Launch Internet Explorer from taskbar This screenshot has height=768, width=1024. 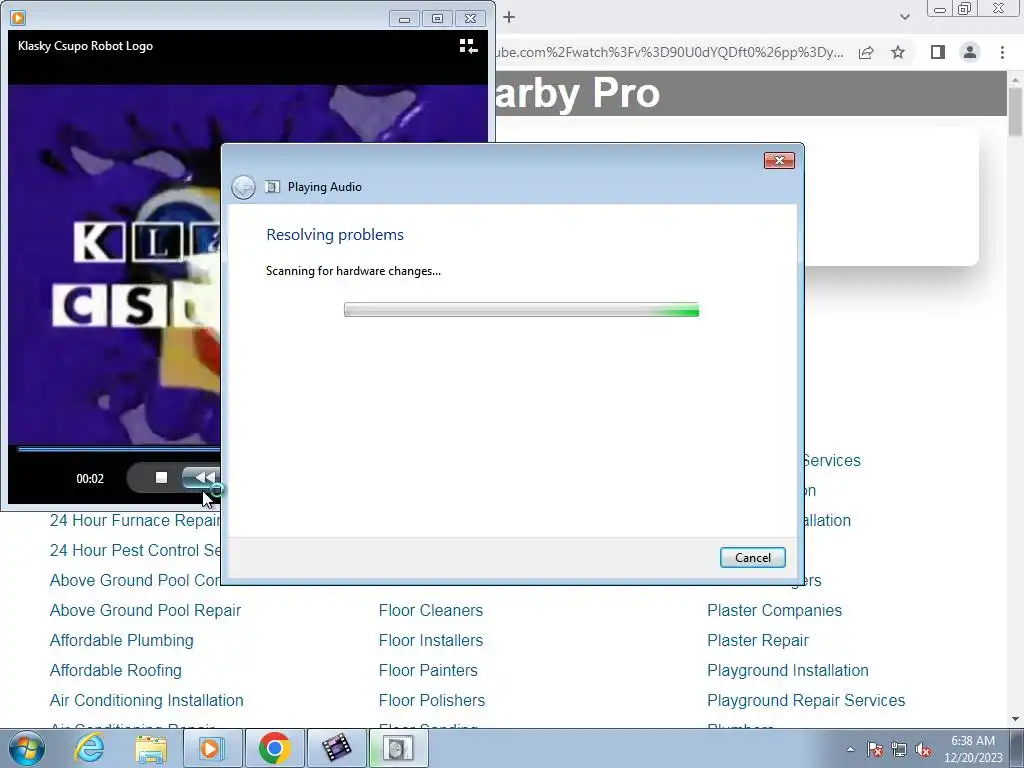pos(89,748)
